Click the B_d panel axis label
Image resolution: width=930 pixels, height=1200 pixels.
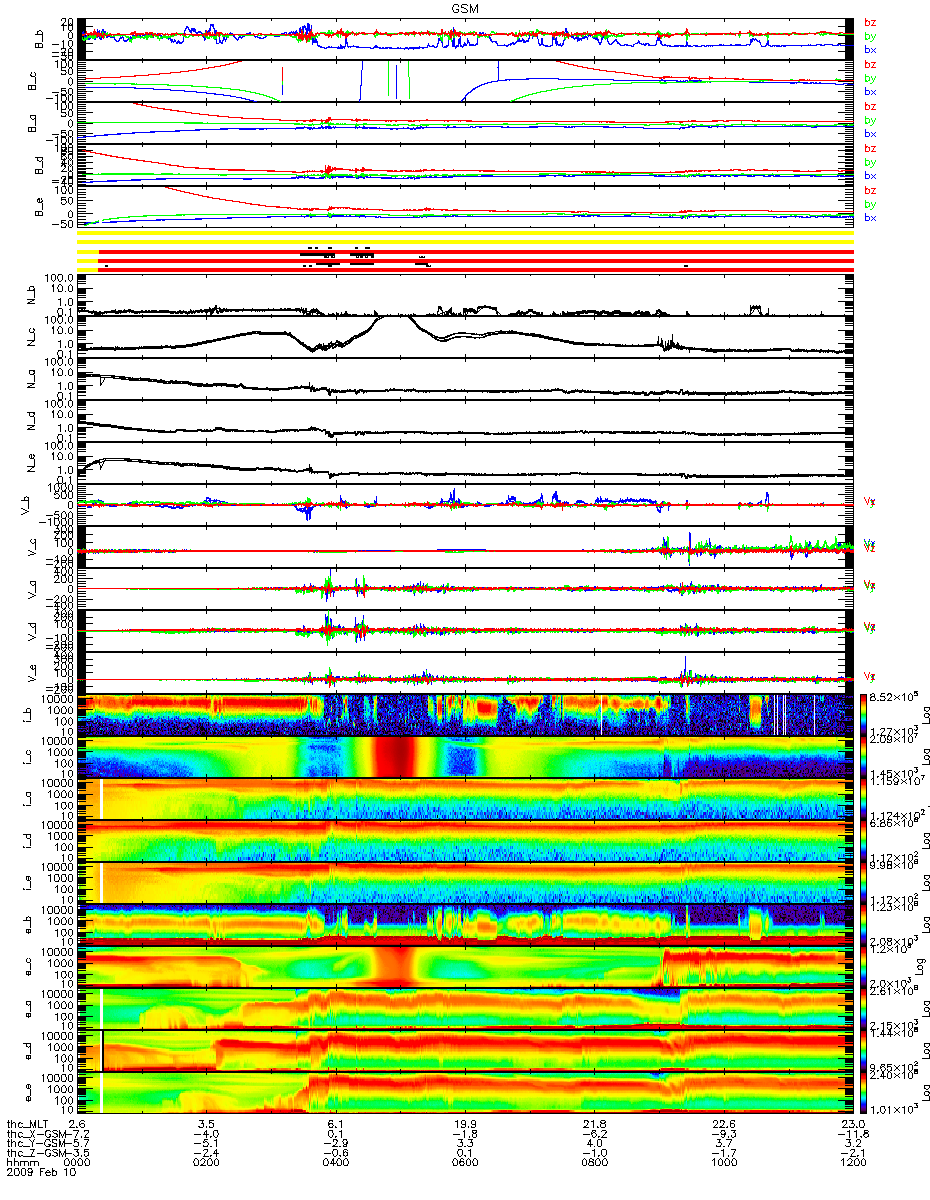click(x=38, y=165)
